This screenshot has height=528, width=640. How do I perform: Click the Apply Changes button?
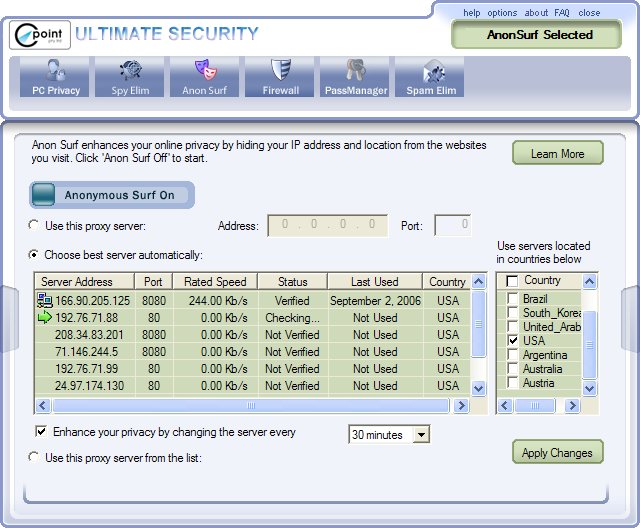pos(558,452)
